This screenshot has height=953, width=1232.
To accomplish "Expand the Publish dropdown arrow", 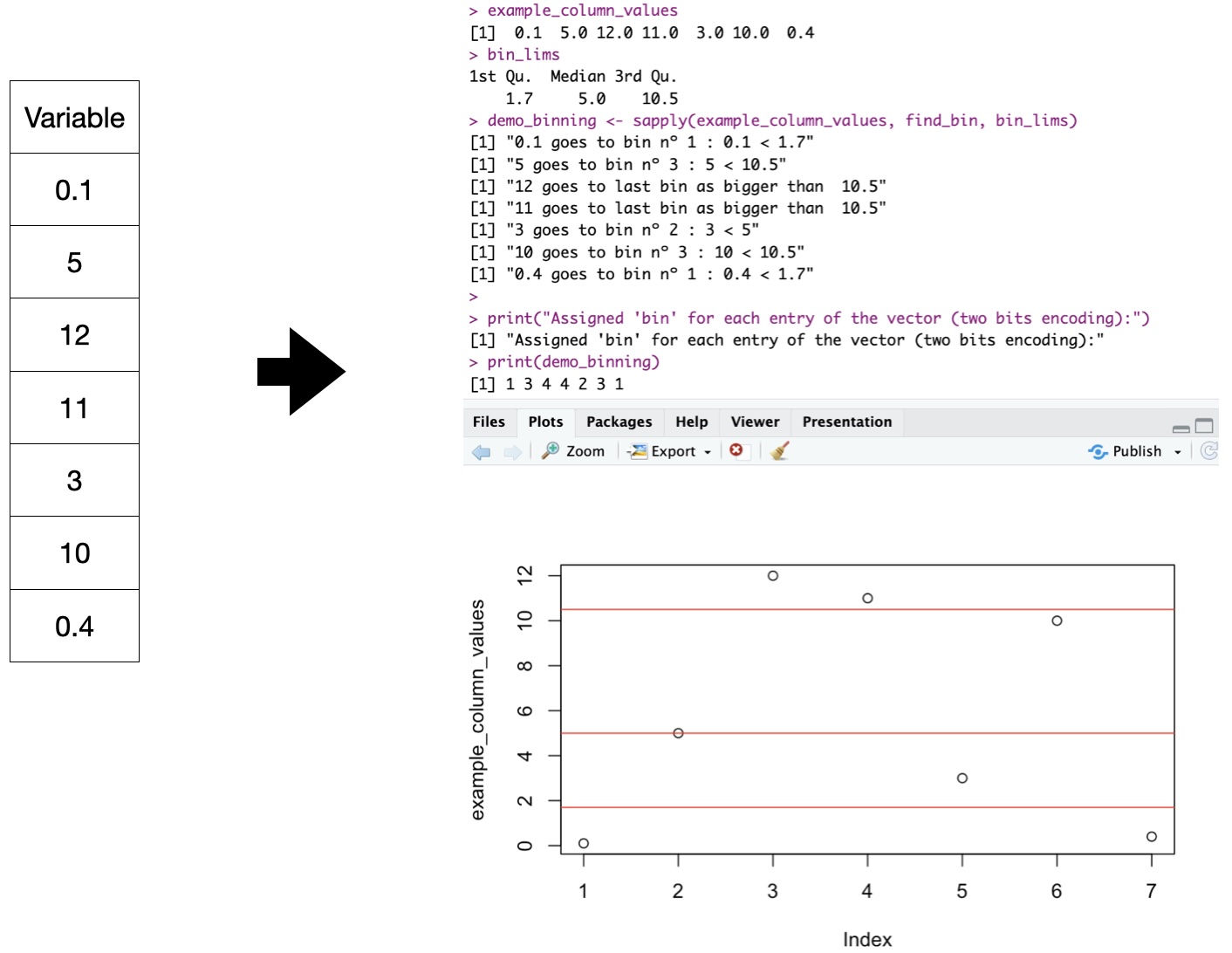I will point(1177,452).
